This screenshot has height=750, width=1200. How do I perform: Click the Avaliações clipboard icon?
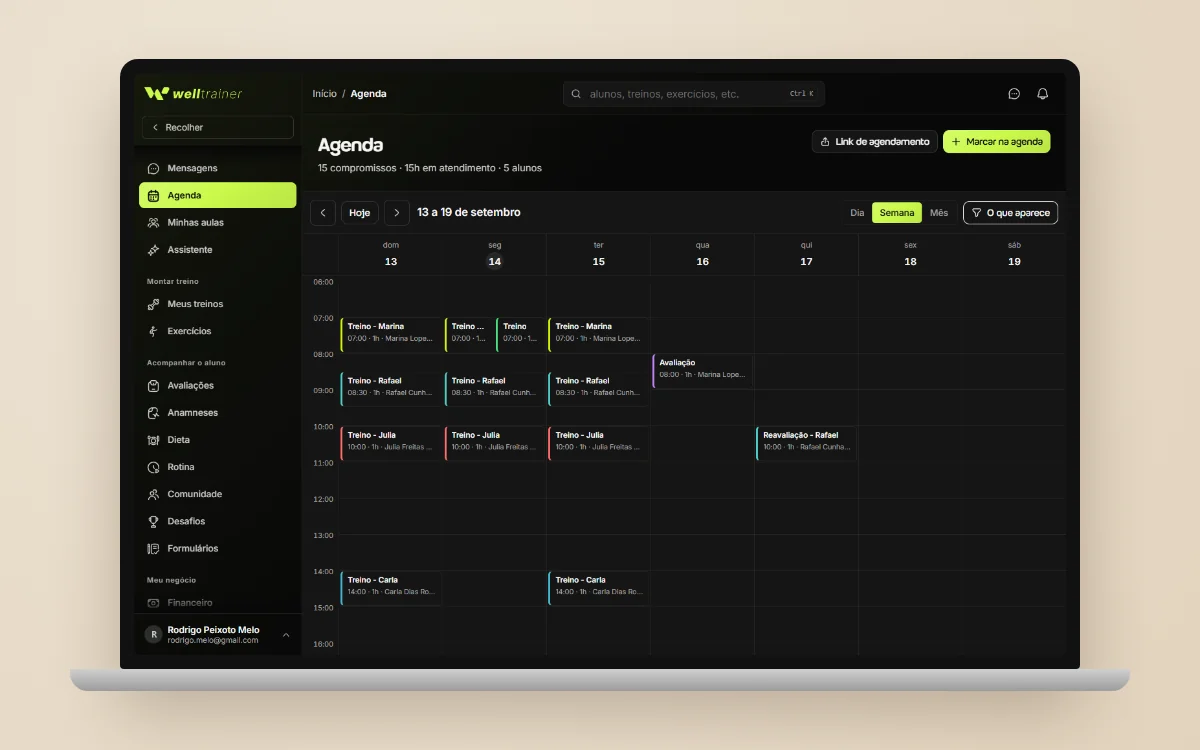(x=153, y=385)
